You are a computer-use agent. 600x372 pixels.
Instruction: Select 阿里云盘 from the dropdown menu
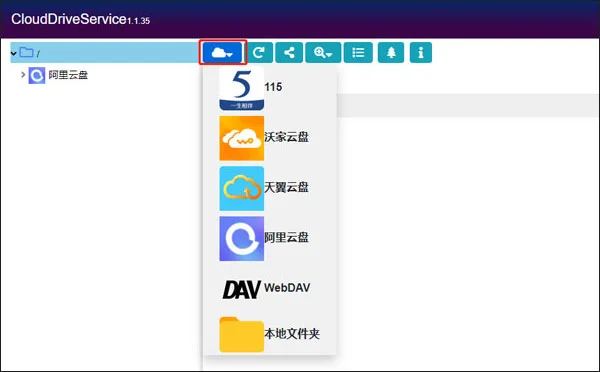click(269, 238)
